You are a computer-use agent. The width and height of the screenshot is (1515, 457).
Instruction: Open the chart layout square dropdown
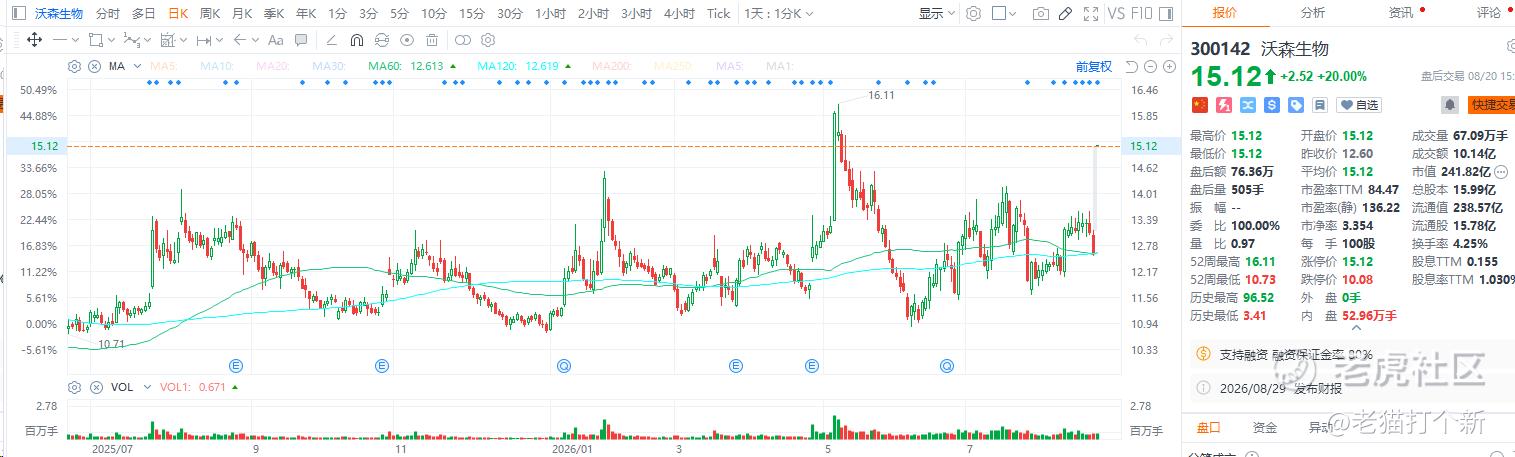coord(1004,14)
